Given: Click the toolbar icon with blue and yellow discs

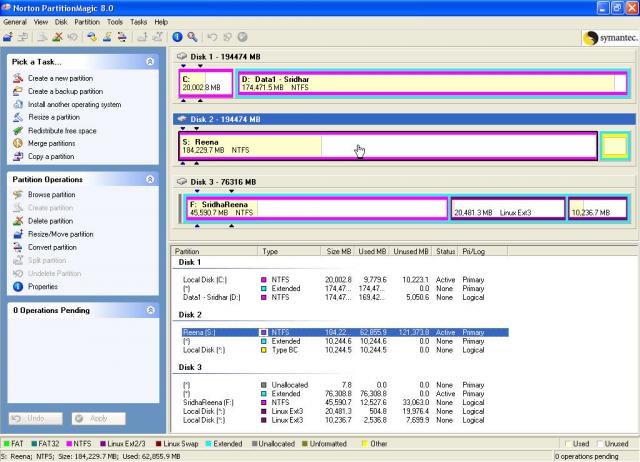Looking at the screenshot, I should coord(92,37).
